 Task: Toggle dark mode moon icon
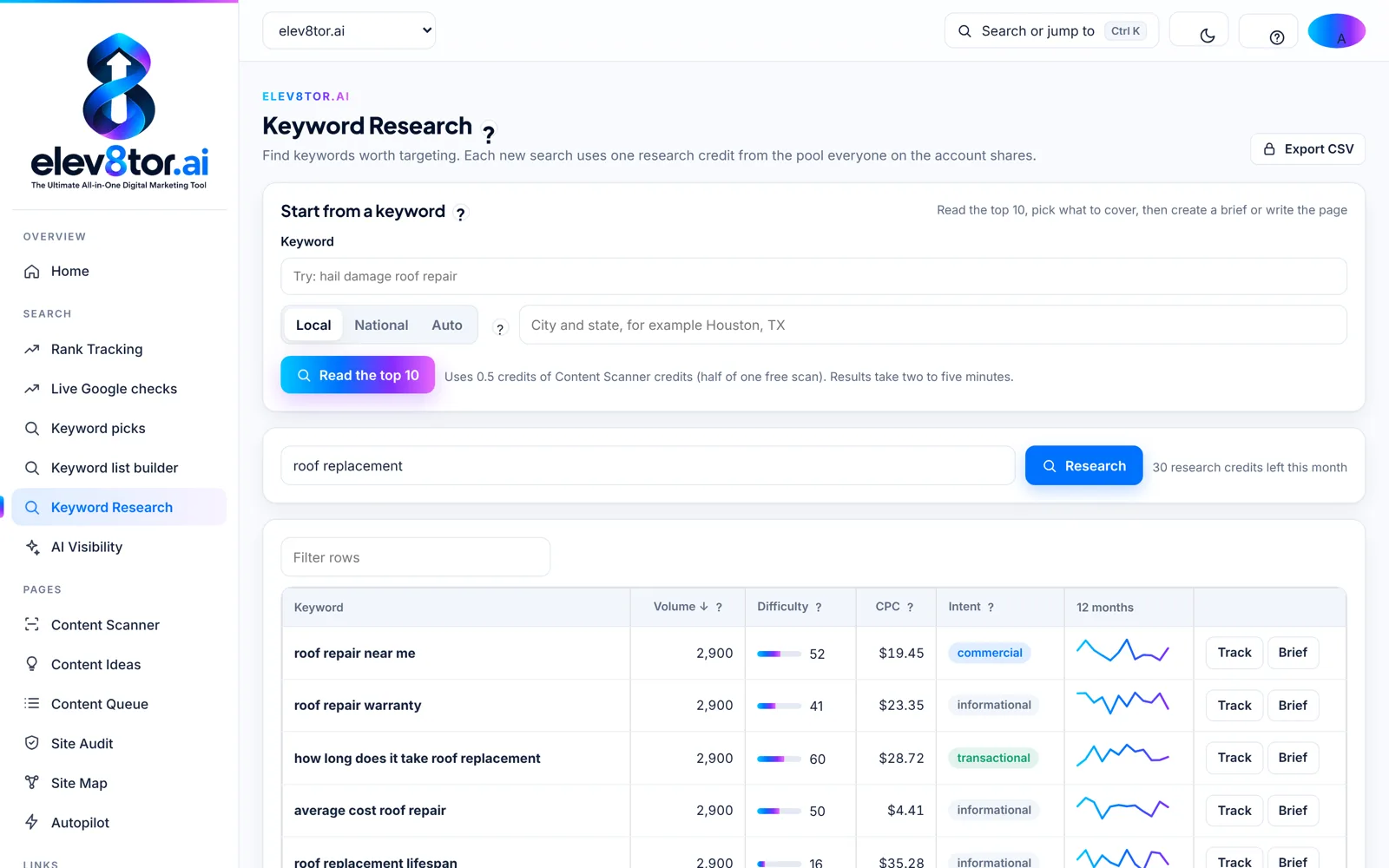pos(1207,36)
